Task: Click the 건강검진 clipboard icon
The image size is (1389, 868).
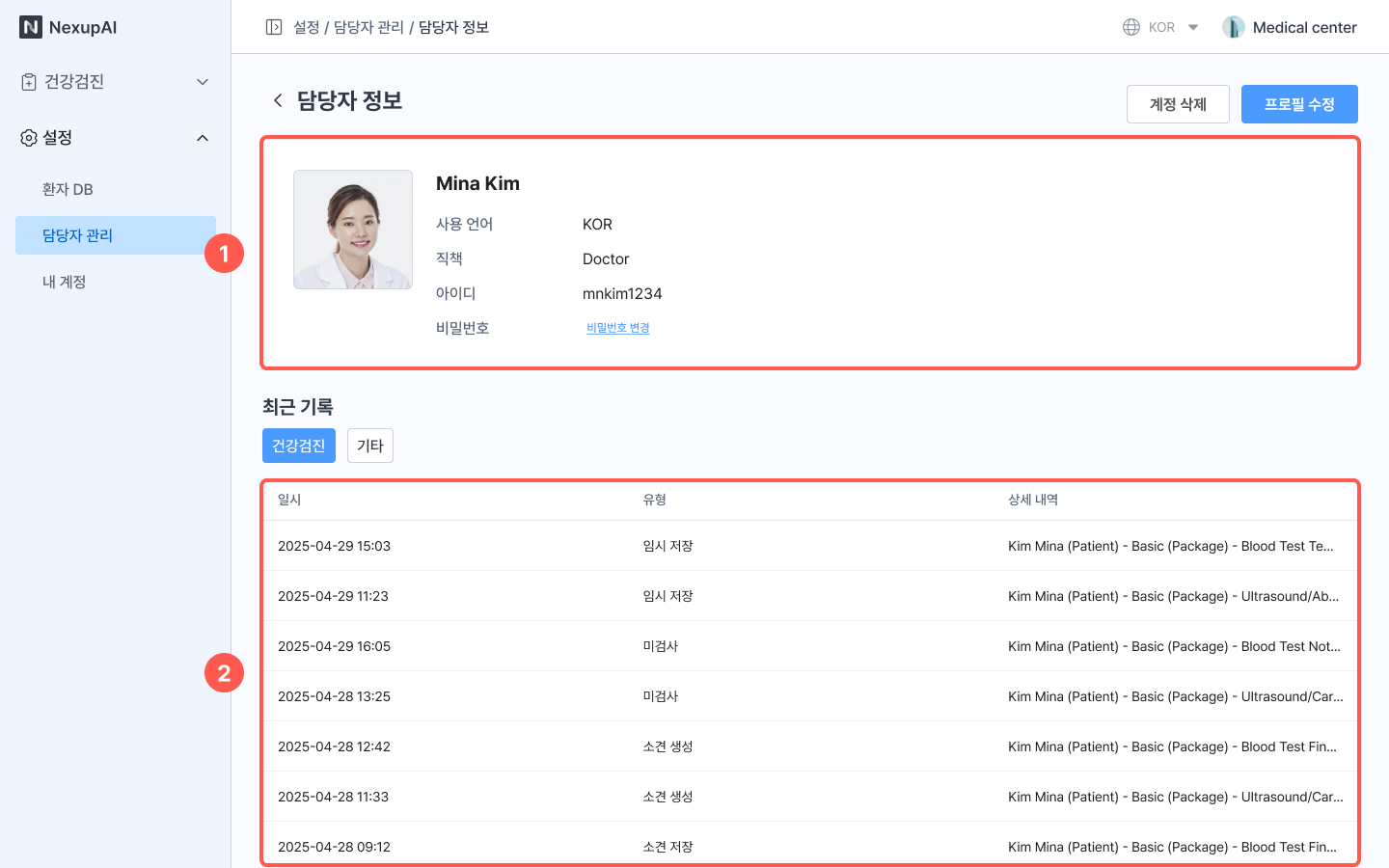Action: [29, 82]
